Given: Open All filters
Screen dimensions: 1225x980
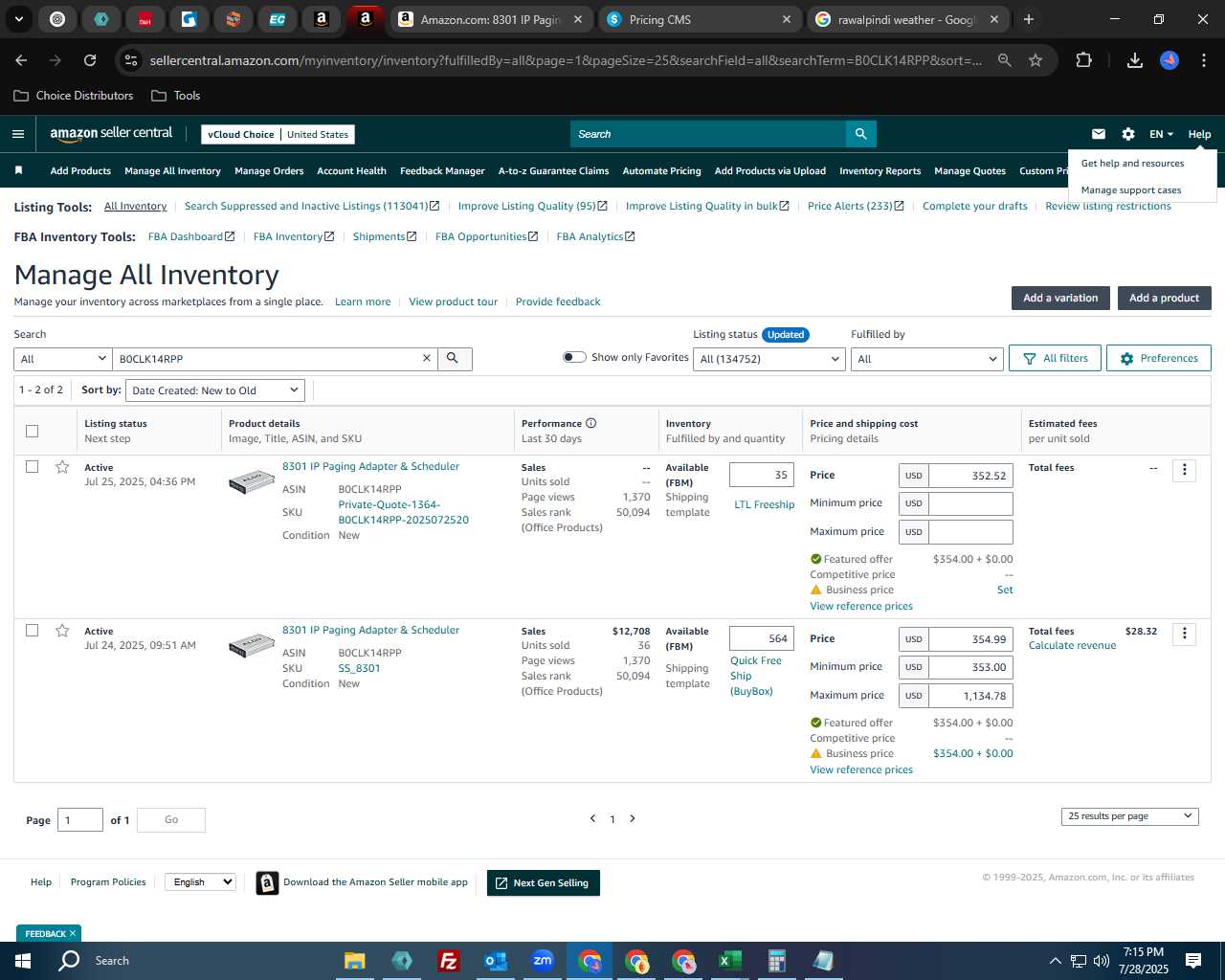Looking at the screenshot, I should pos(1055,358).
